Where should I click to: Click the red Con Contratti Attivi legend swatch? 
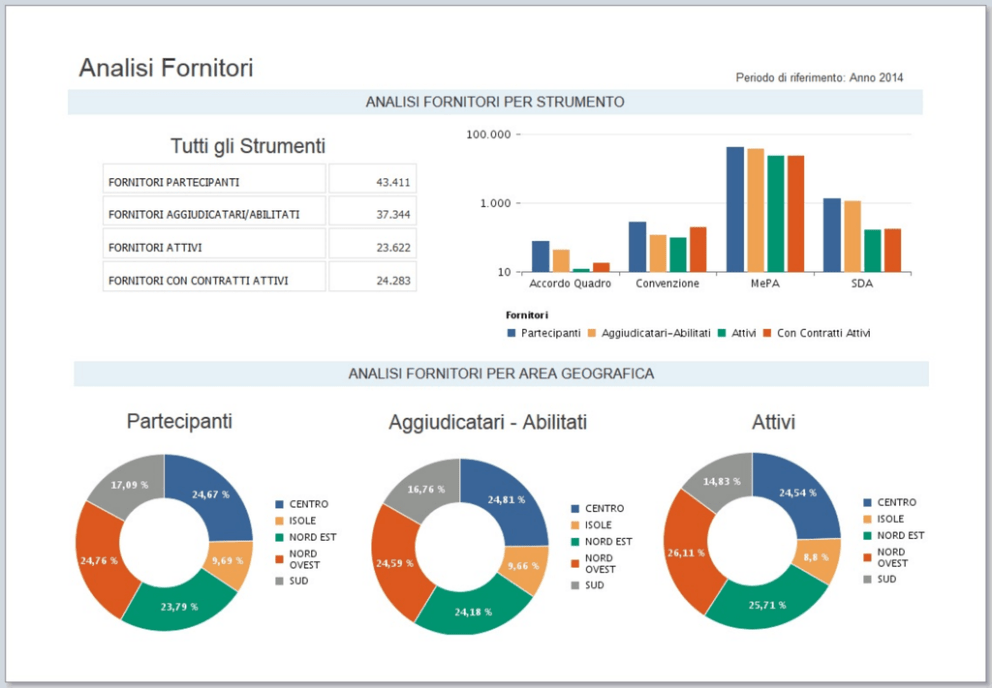(x=767, y=333)
